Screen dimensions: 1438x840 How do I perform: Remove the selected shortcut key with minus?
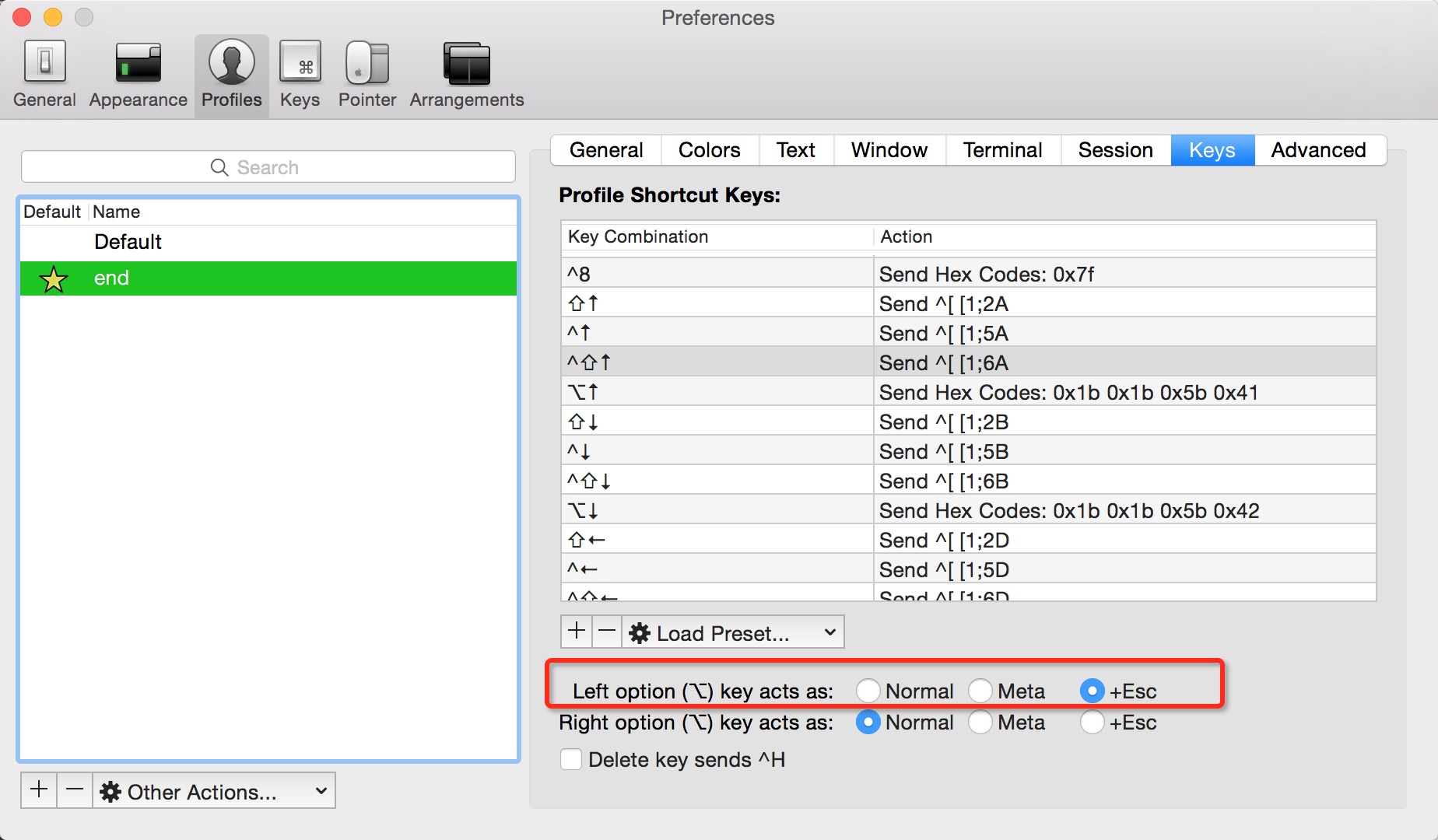click(607, 632)
